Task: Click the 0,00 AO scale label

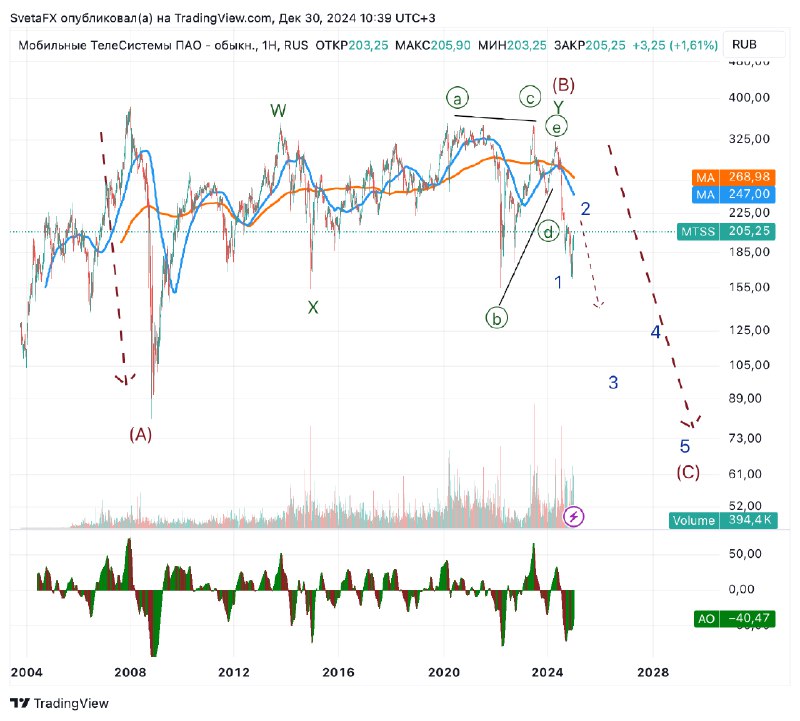Action: click(x=741, y=589)
